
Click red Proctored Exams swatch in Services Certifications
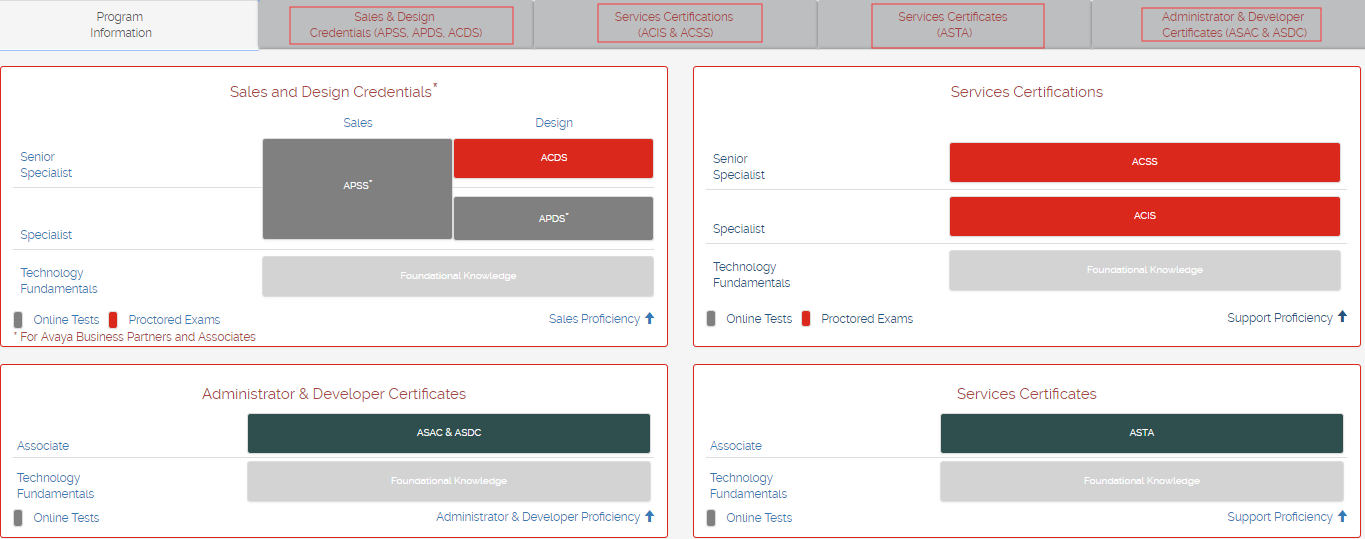click(806, 319)
